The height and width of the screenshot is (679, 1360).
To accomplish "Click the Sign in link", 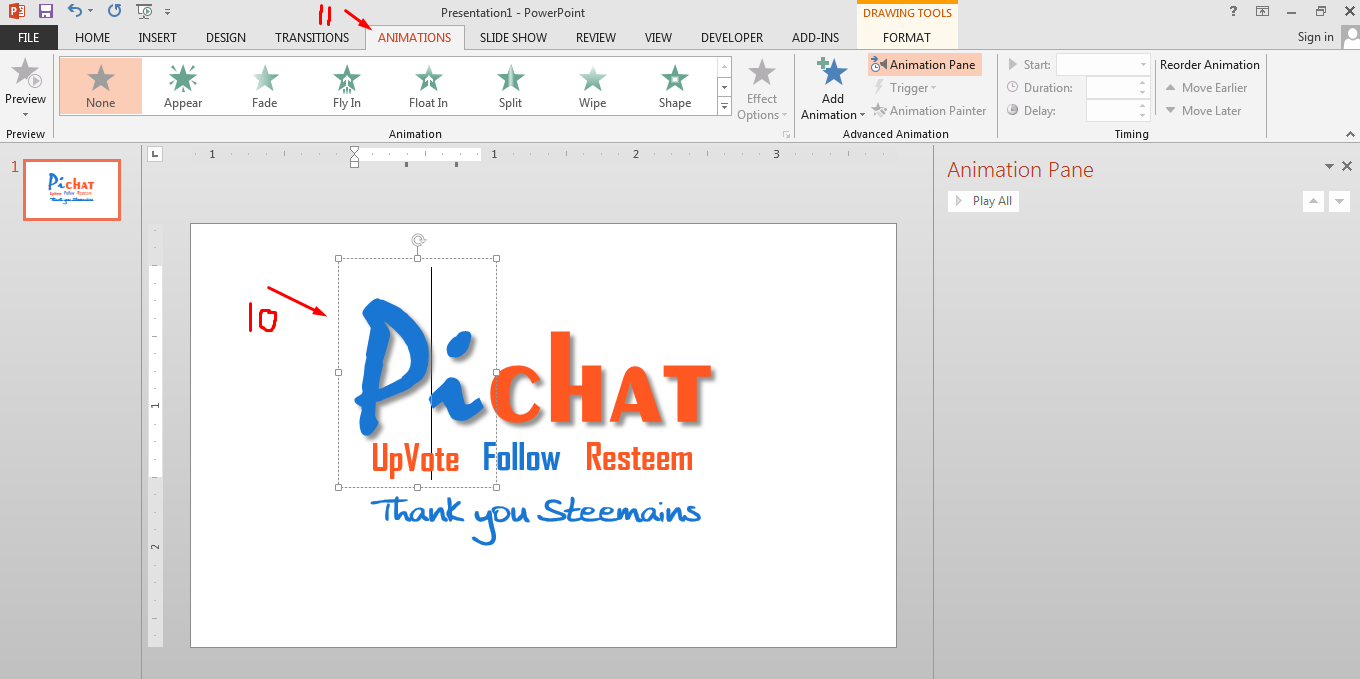I will [1315, 37].
